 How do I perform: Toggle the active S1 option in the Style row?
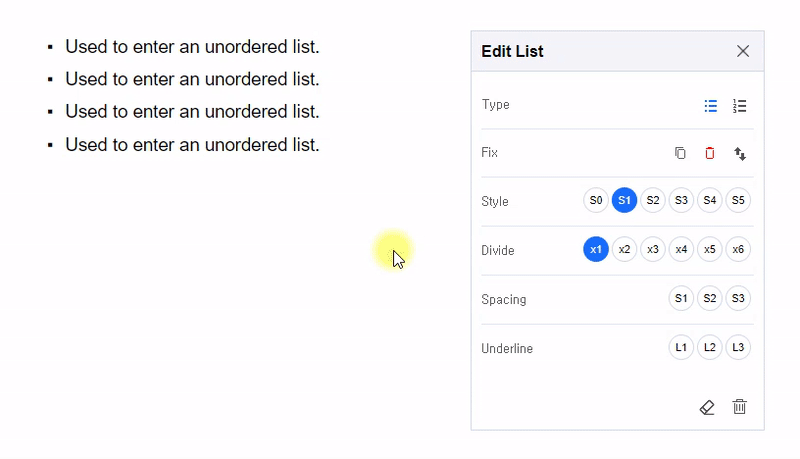pos(625,200)
